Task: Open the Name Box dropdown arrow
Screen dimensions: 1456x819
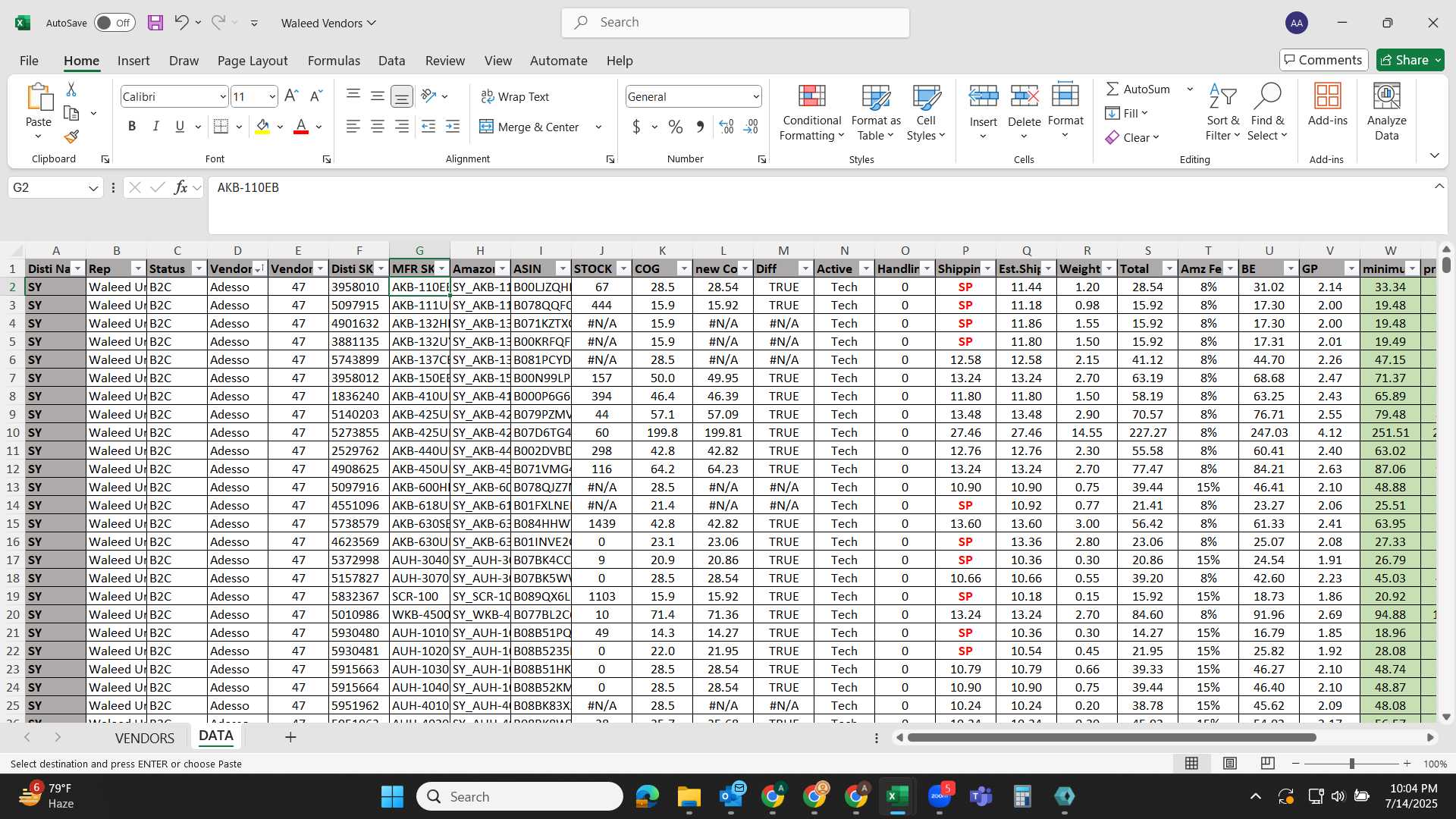Action: pyautogui.click(x=93, y=188)
